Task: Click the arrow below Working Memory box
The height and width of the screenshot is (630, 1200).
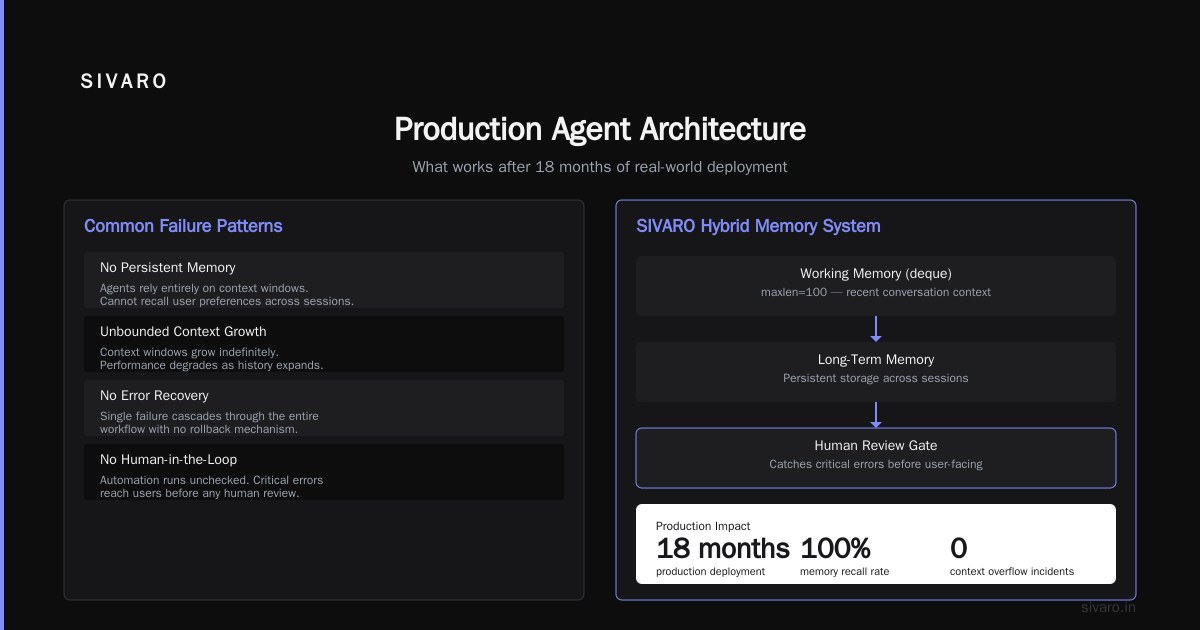Action: pos(876,329)
